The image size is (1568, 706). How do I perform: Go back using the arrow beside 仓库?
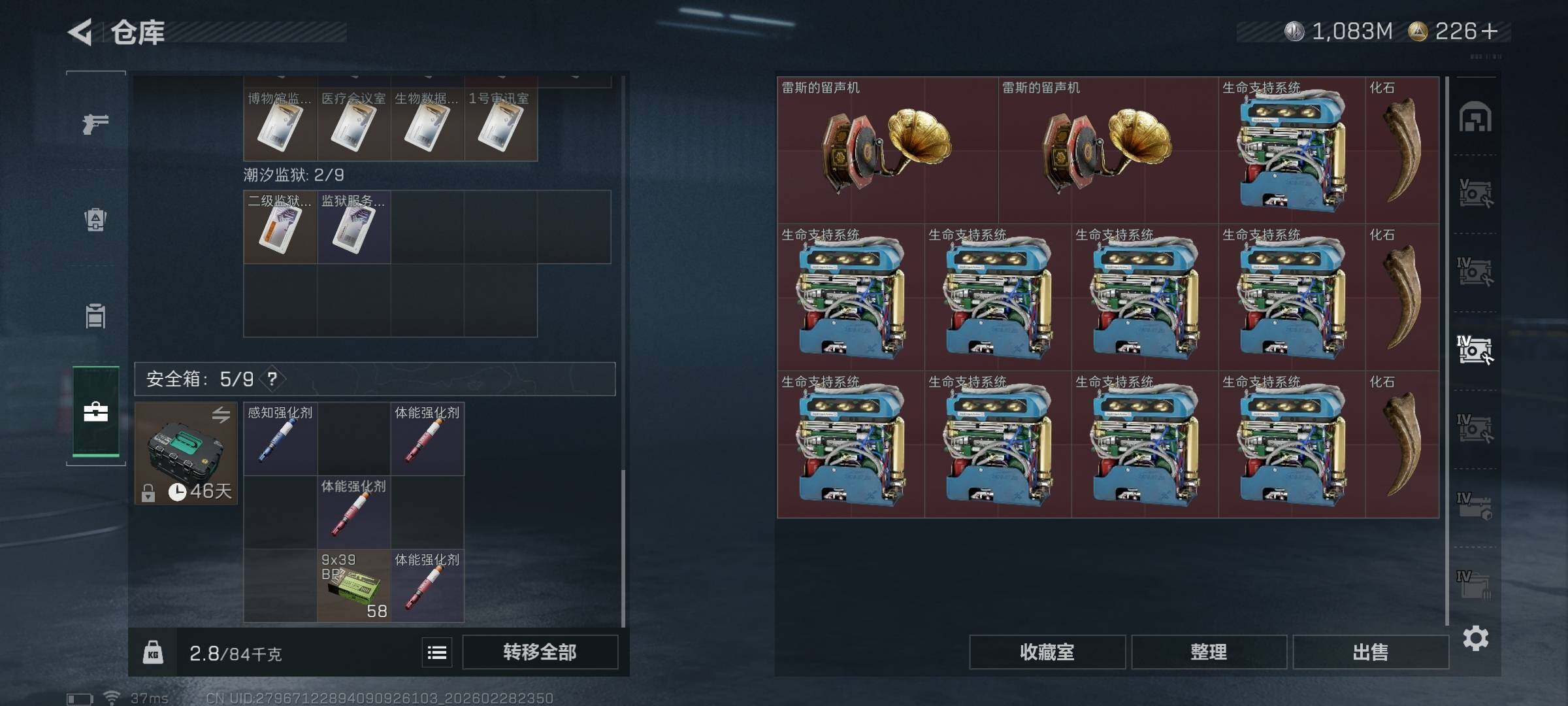(81, 33)
